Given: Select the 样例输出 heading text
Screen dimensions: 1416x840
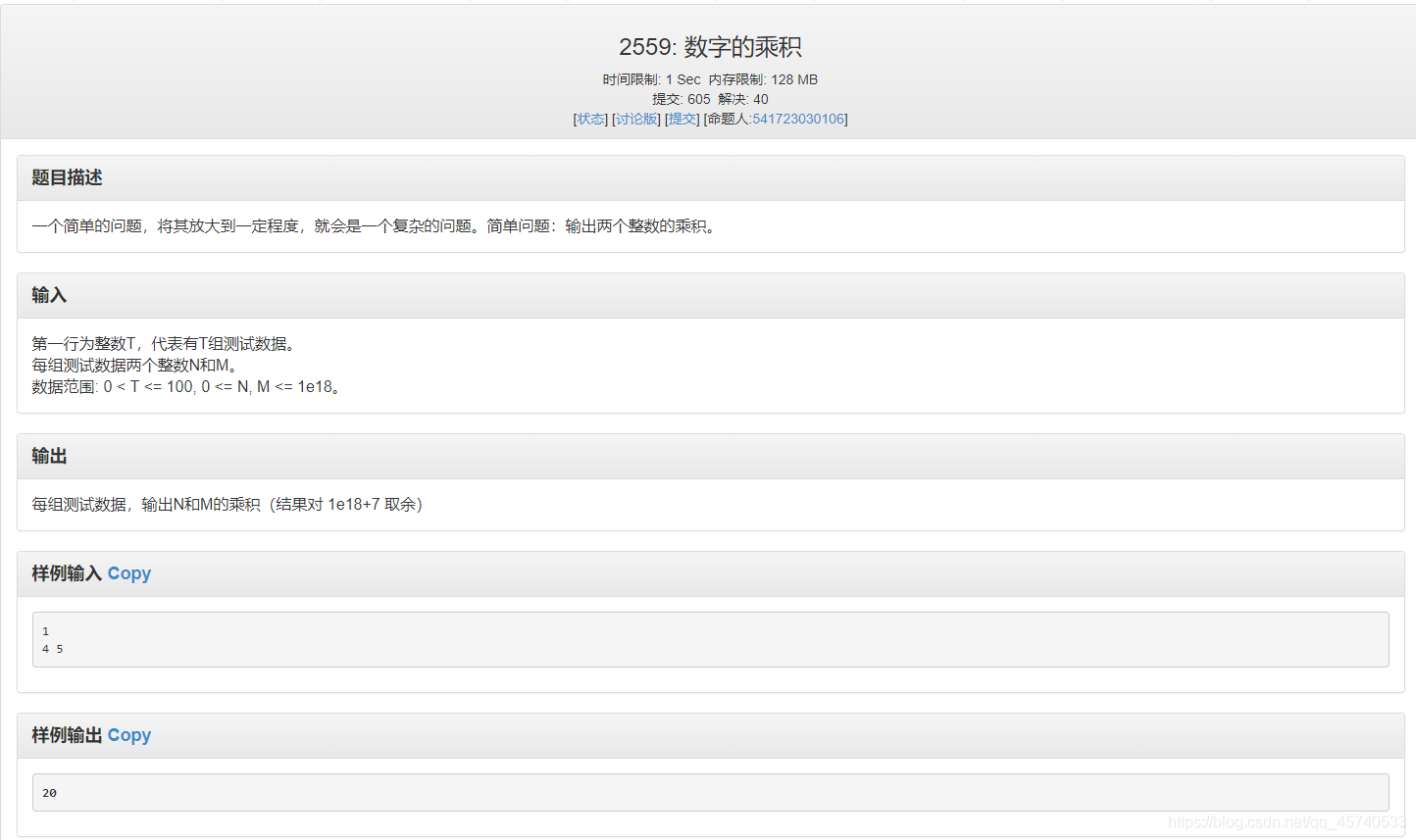Looking at the screenshot, I should (67, 735).
